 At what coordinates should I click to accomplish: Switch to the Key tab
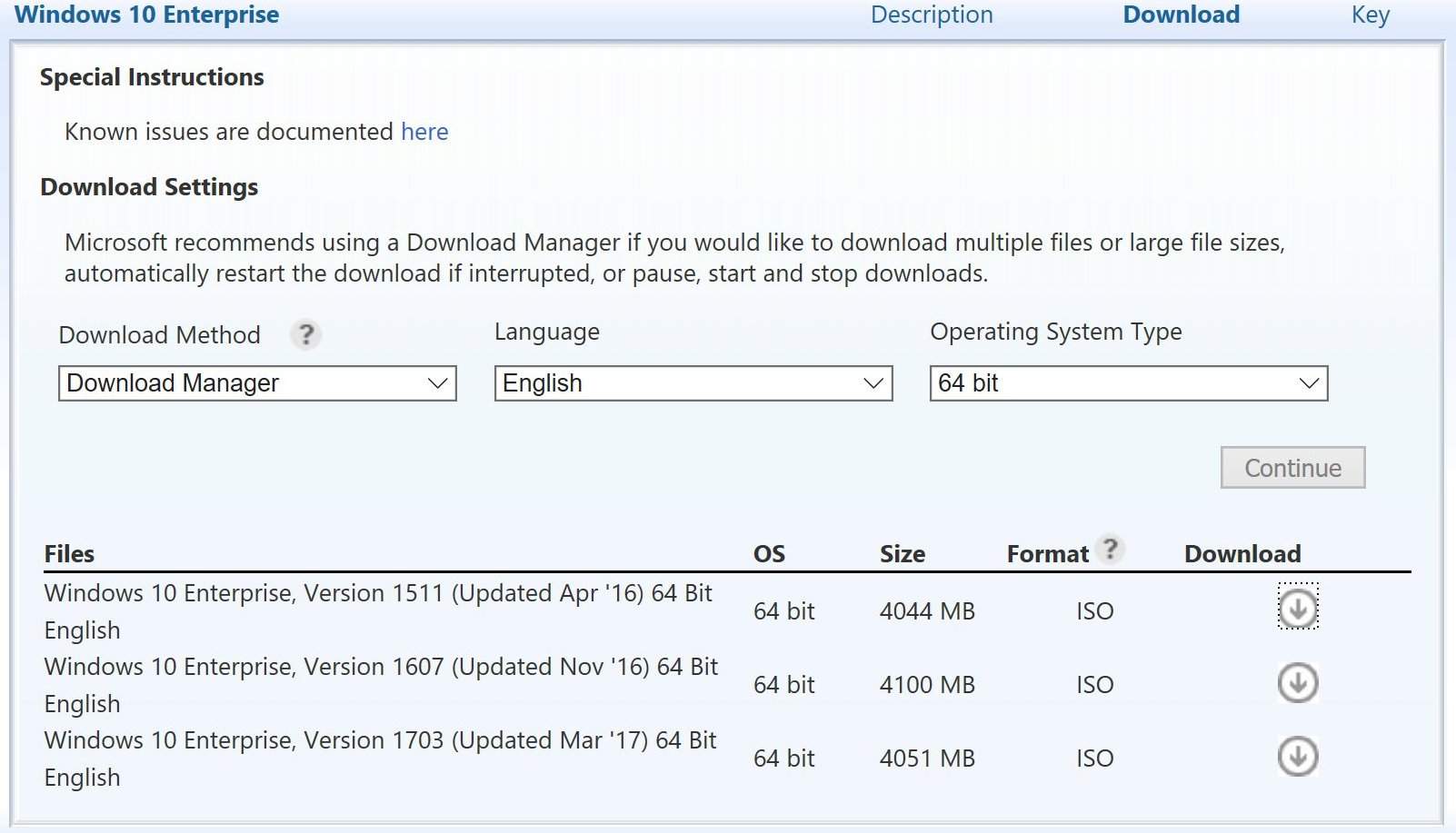[x=1371, y=15]
